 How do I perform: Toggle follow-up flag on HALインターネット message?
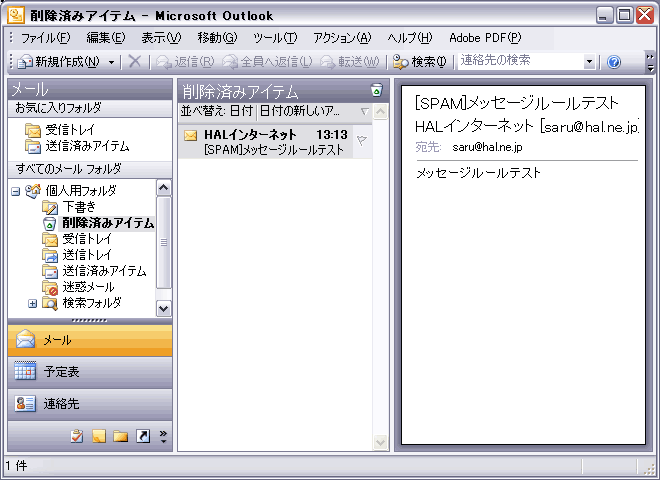[x=362, y=140]
